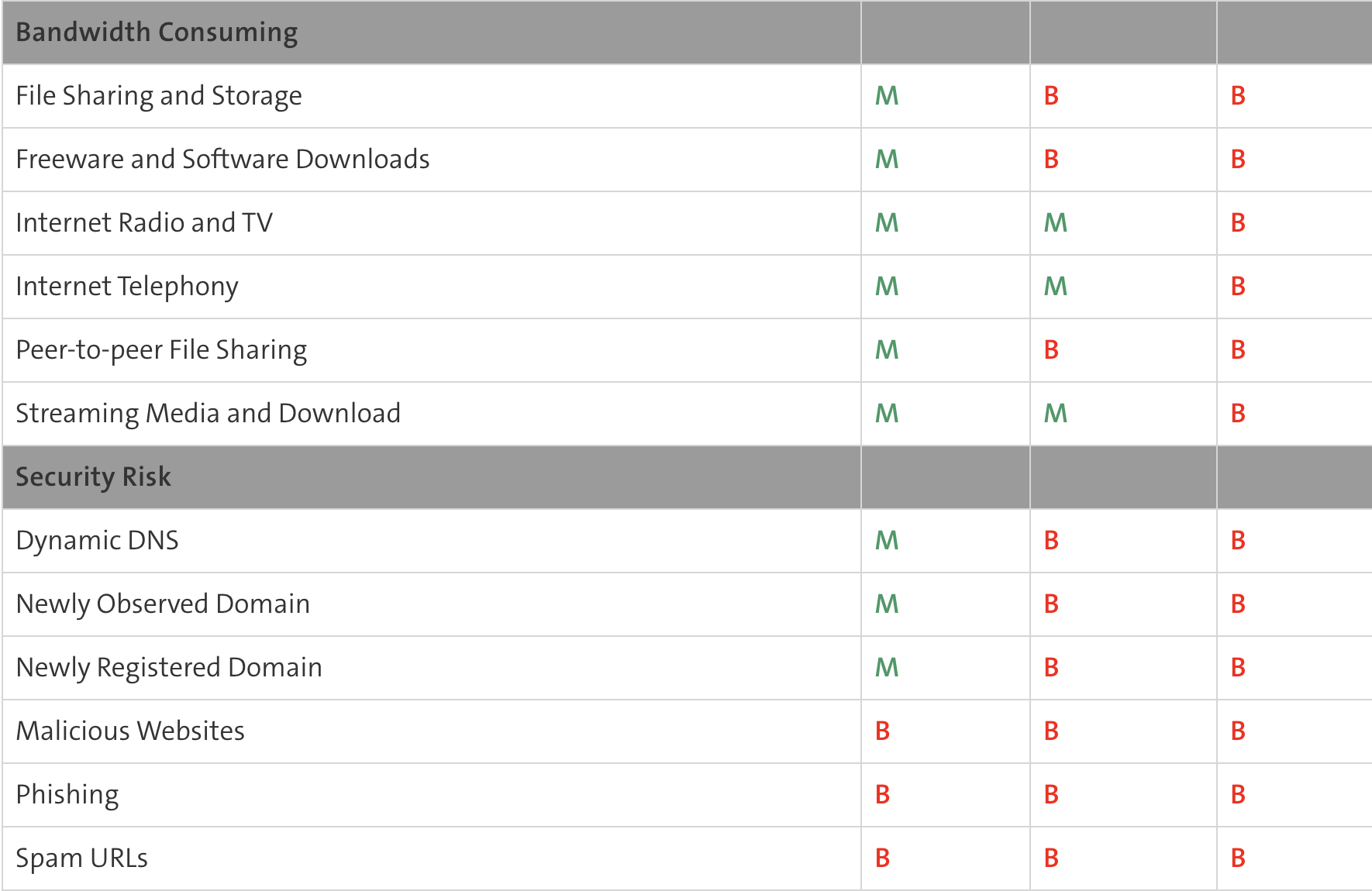Image resolution: width=1372 pixels, height=891 pixels.
Task: Click red B for File Sharing second column
Action: tap(1051, 95)
